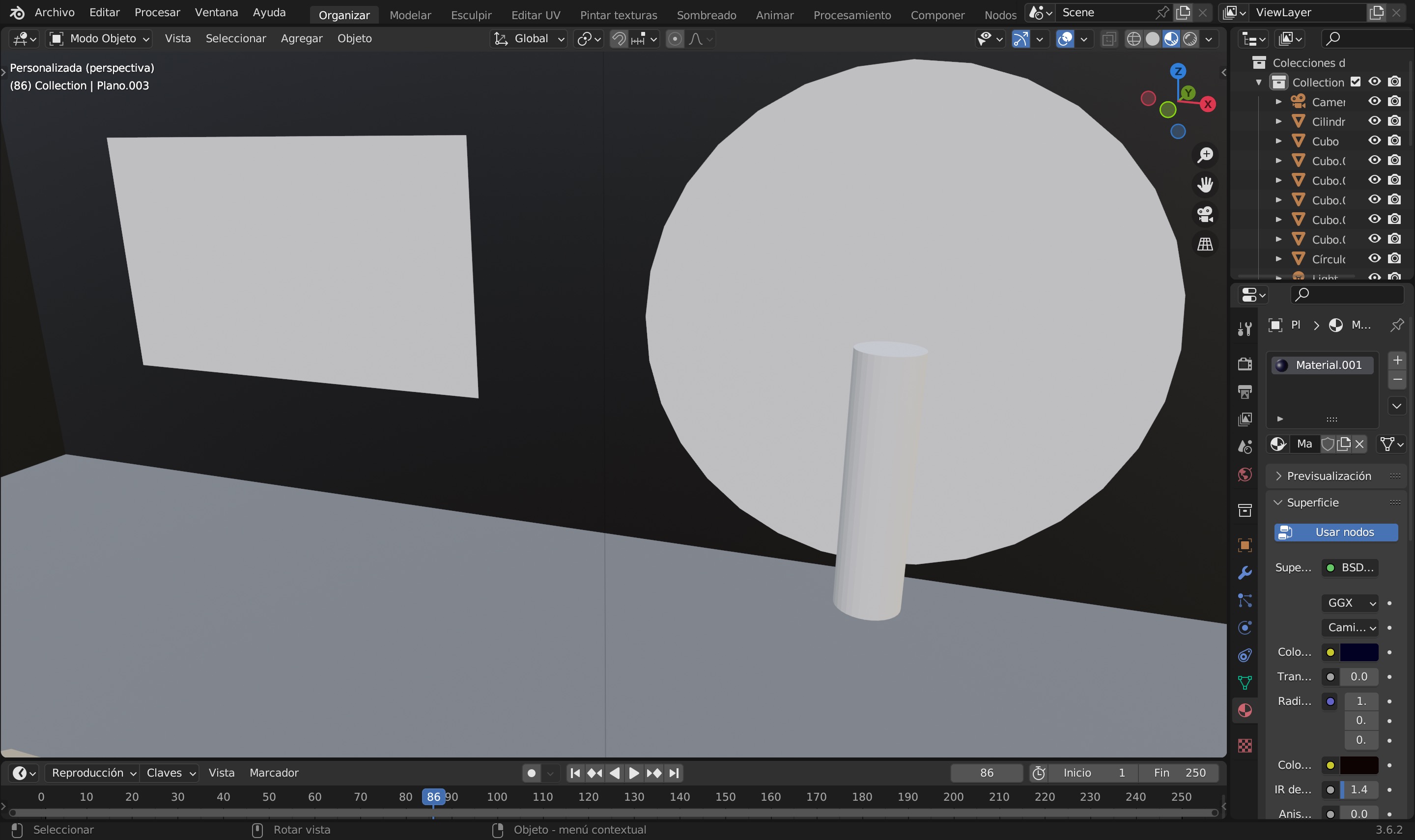Click the hand pan-view icon
The image size is (1415, 840).
(1205, 185)
